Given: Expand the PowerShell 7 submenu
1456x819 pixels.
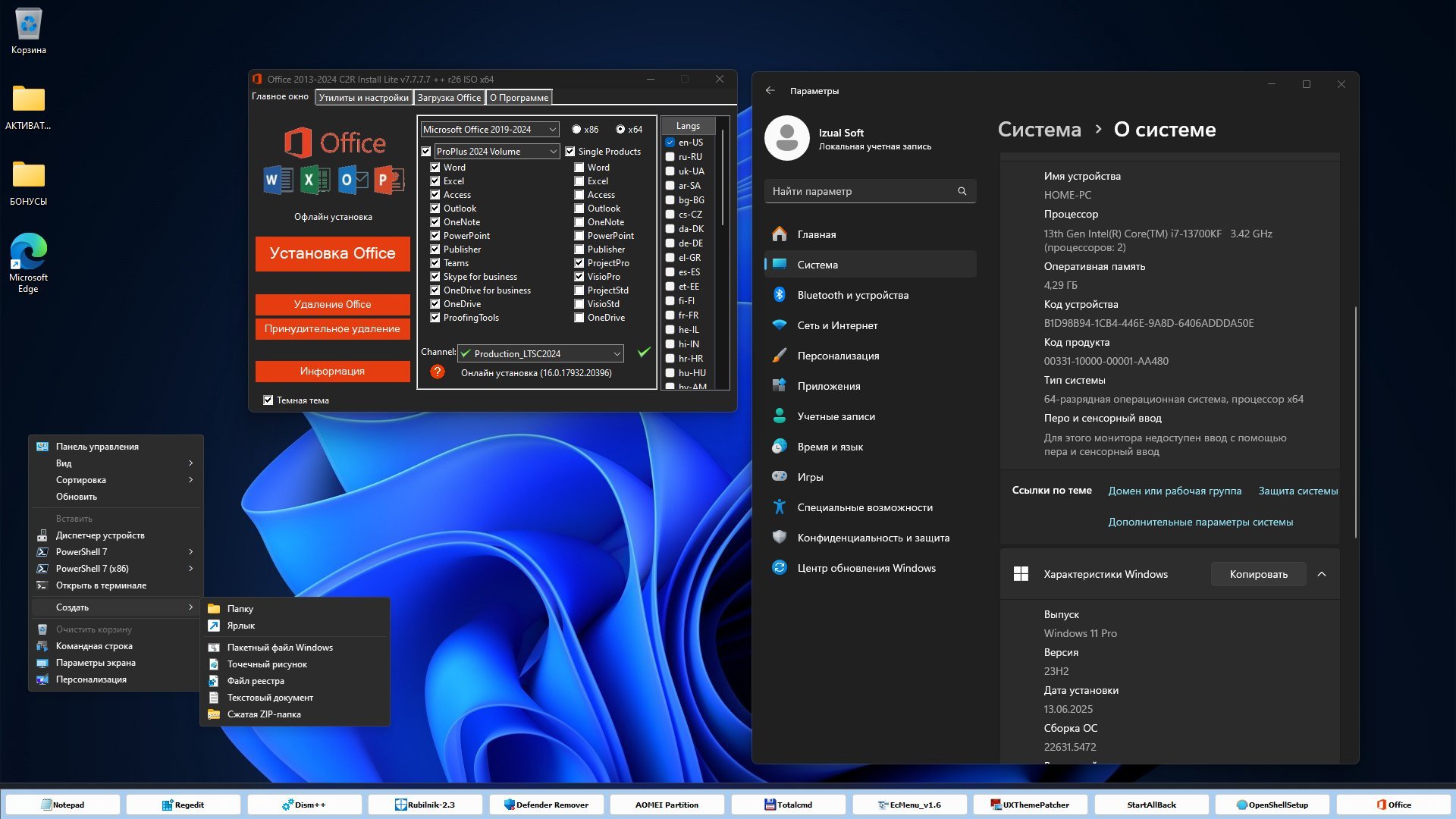Looking at the screenshot, I should point(116,552).
